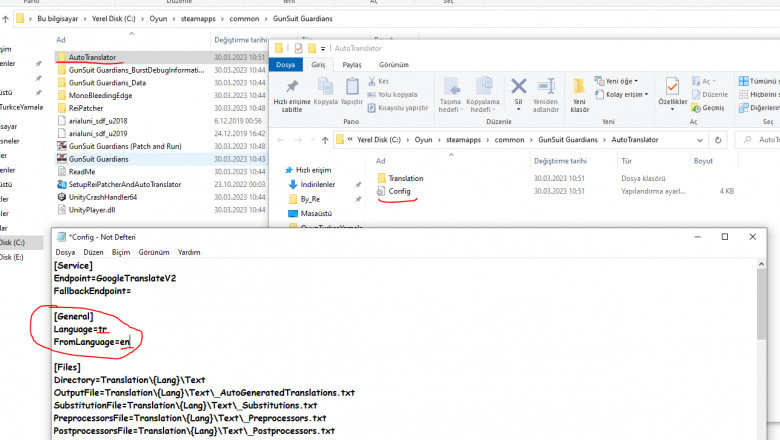Open the Dosya menu in Notepad
Screen dimensions: 780x440
65,253
